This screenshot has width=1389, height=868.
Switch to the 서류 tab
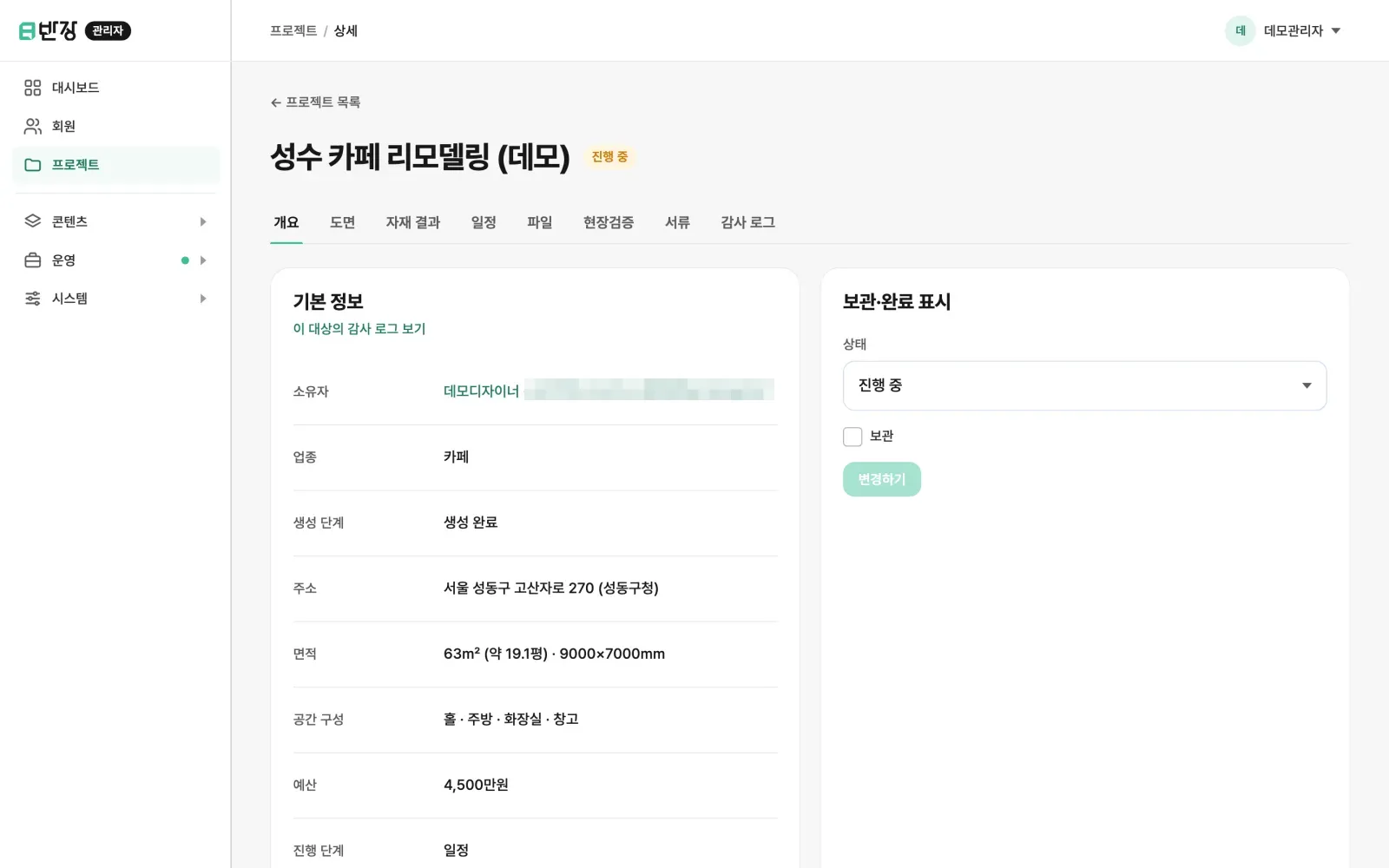click(677, 222)
